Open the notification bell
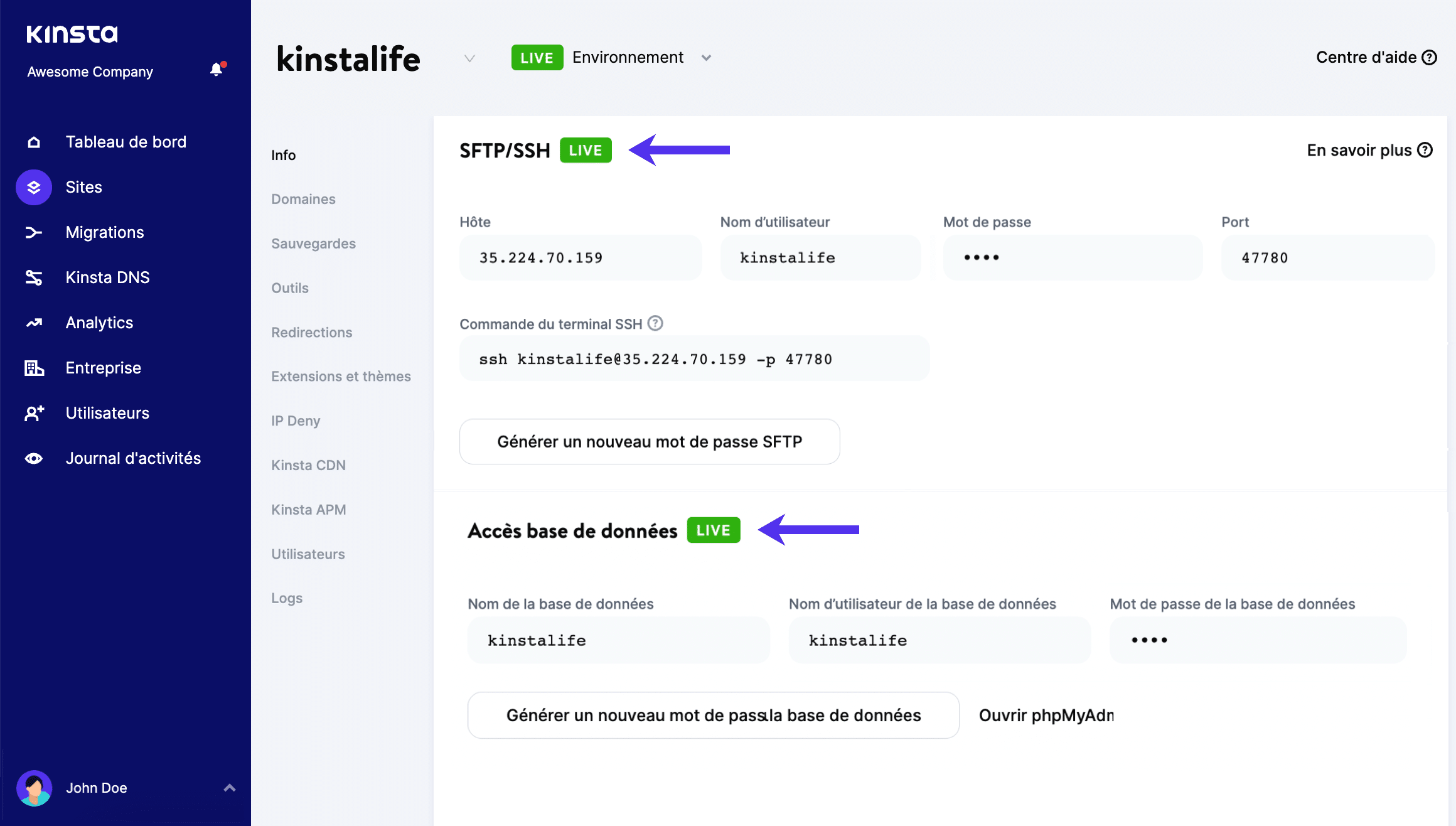Viewport: 1456px width, 826px height. [217, 70]
